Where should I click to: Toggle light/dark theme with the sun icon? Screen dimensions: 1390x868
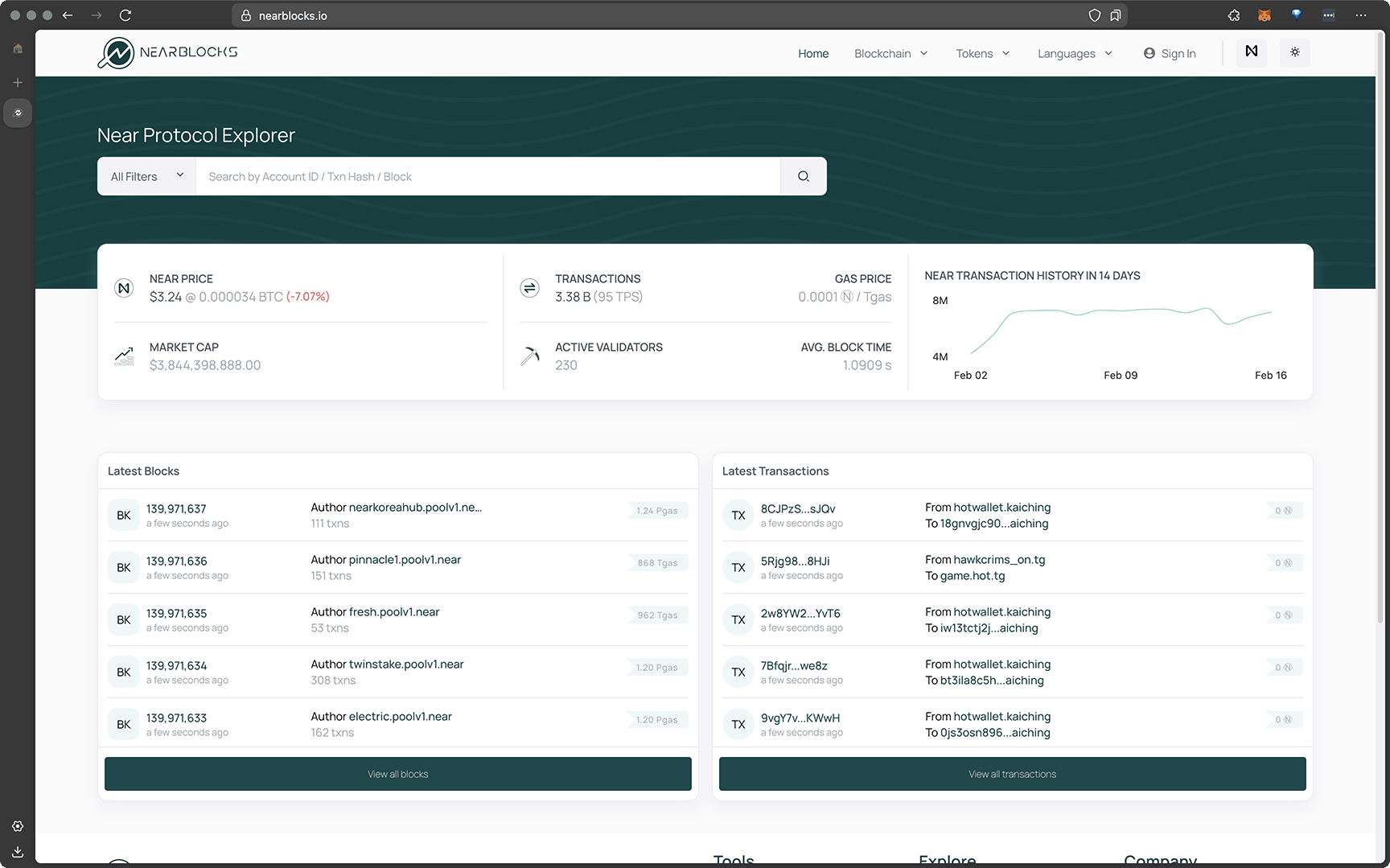point(1294,51)
